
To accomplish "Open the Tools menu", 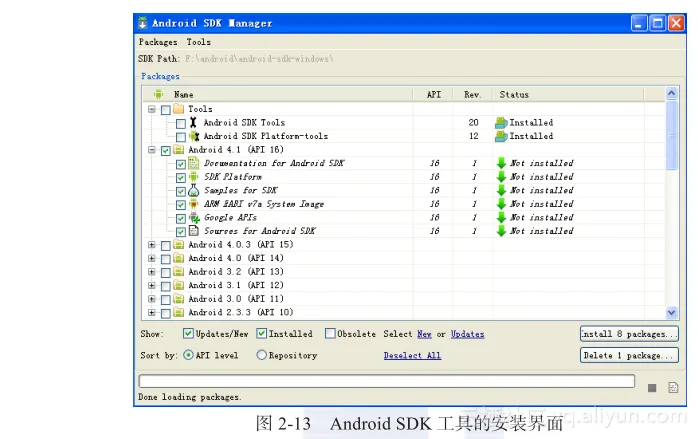I will pyautogui.click(x=198, y=42).
